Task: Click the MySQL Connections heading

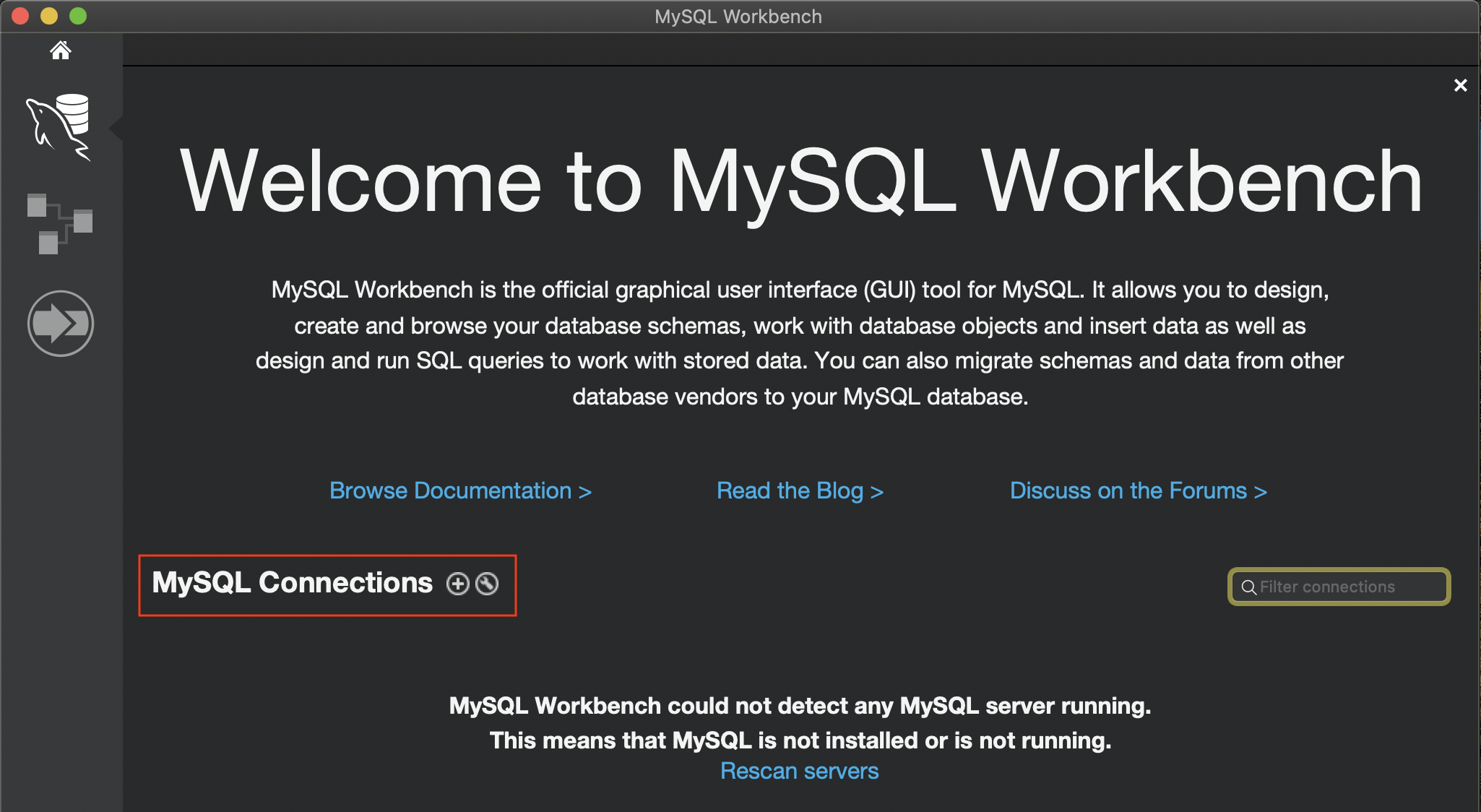Action: coord(292,582)
